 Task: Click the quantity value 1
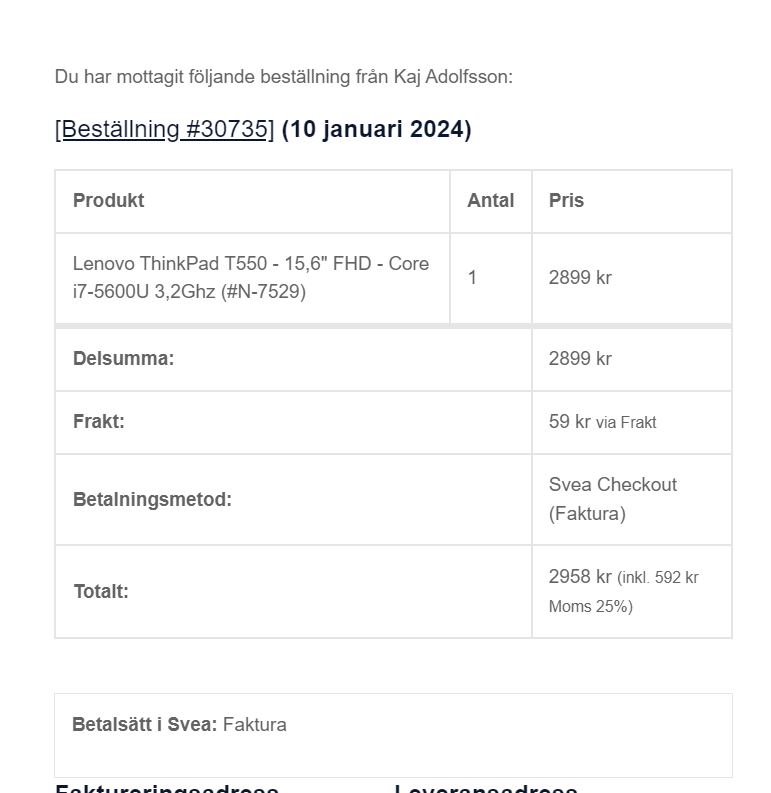[x=472, y=278]
